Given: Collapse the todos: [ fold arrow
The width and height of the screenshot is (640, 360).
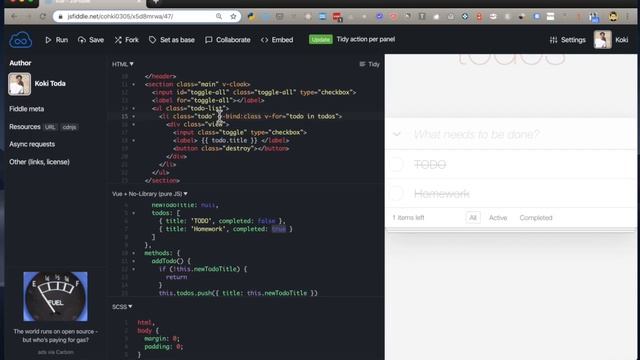Looking at the screenshot, I should (x=134, y=213).
